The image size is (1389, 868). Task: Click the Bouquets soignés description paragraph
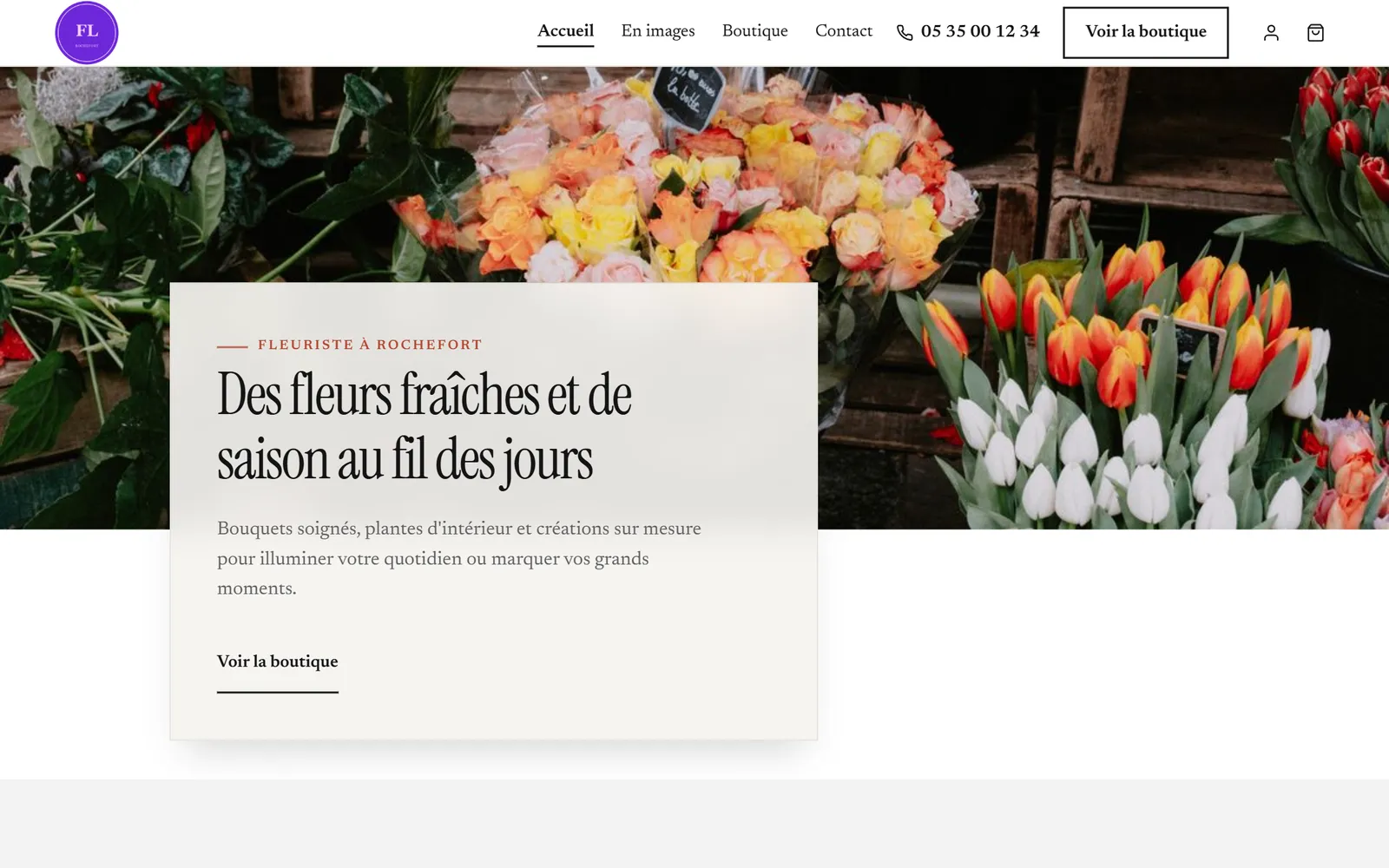[459, 558]
